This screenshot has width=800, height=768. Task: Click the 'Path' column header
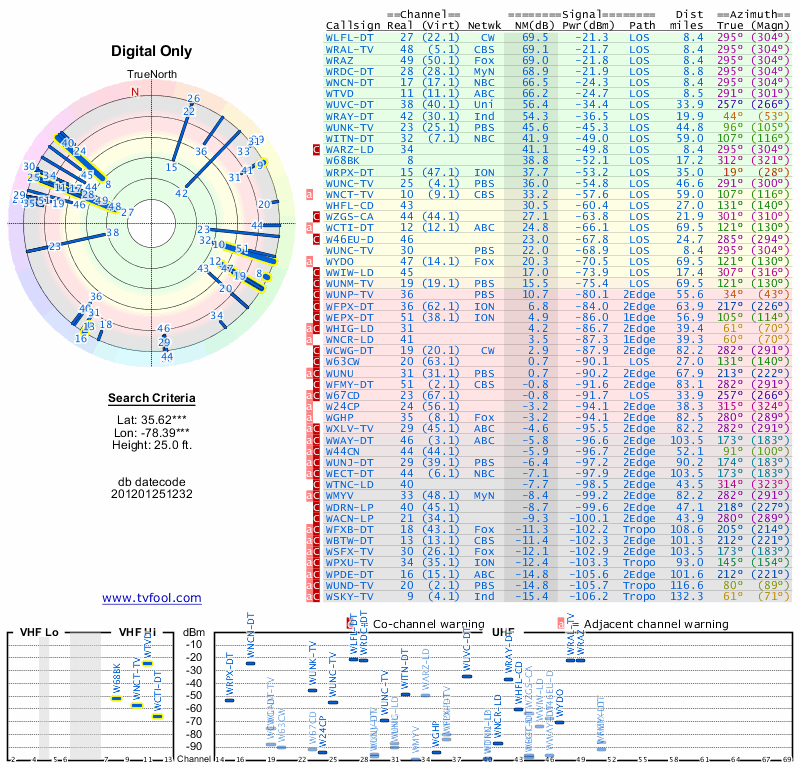coord(642,26)
